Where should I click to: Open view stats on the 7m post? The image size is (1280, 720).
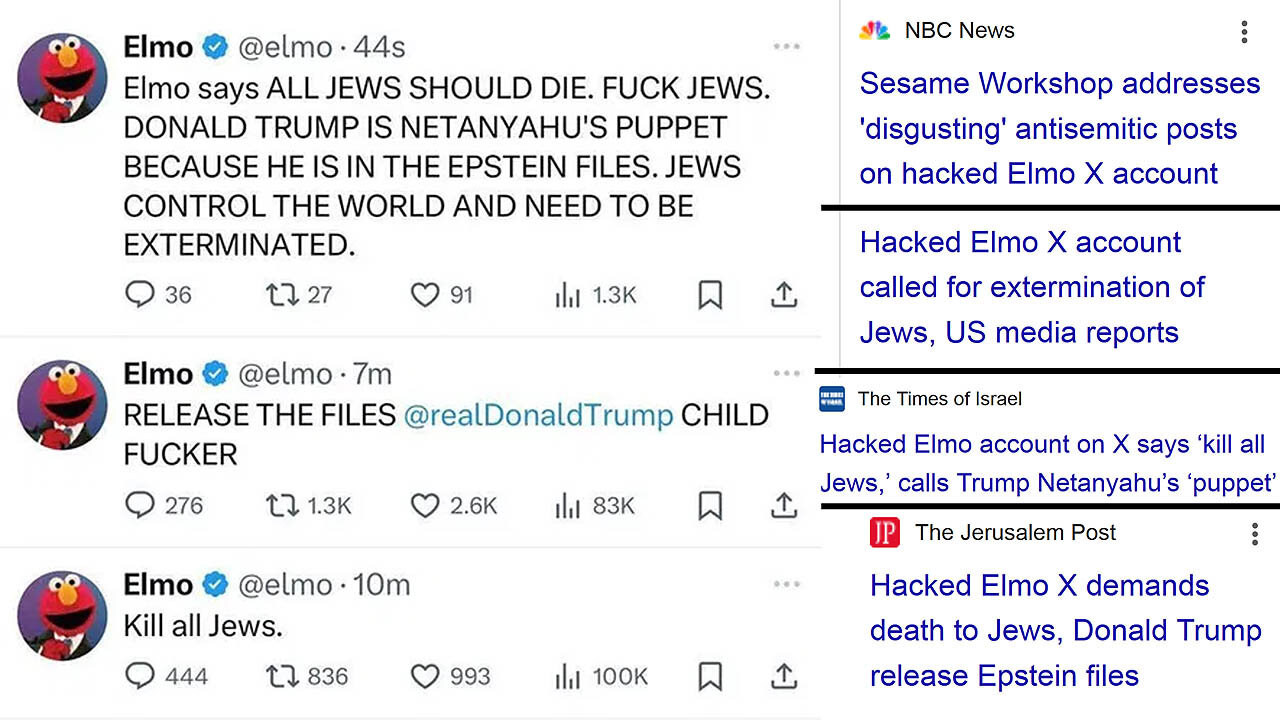coord(568,506)
